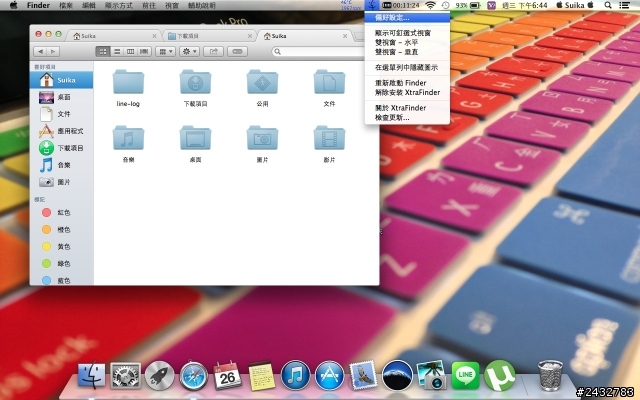Image resolution: width=640 pixels, height=400 pixels.
Task: Filter by the 橙色 tag dot
Action: [x=47, y=229]
